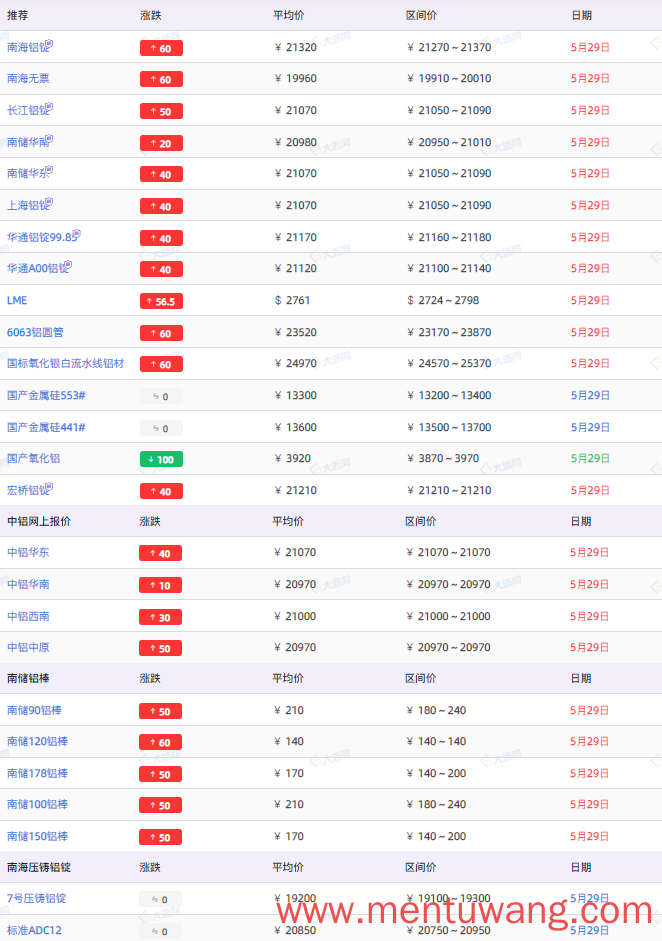Image resolution: width=662 pixels, height=941 pixels.
Task: Click the range ¥ 21160～21180
Action: [449, 237]
